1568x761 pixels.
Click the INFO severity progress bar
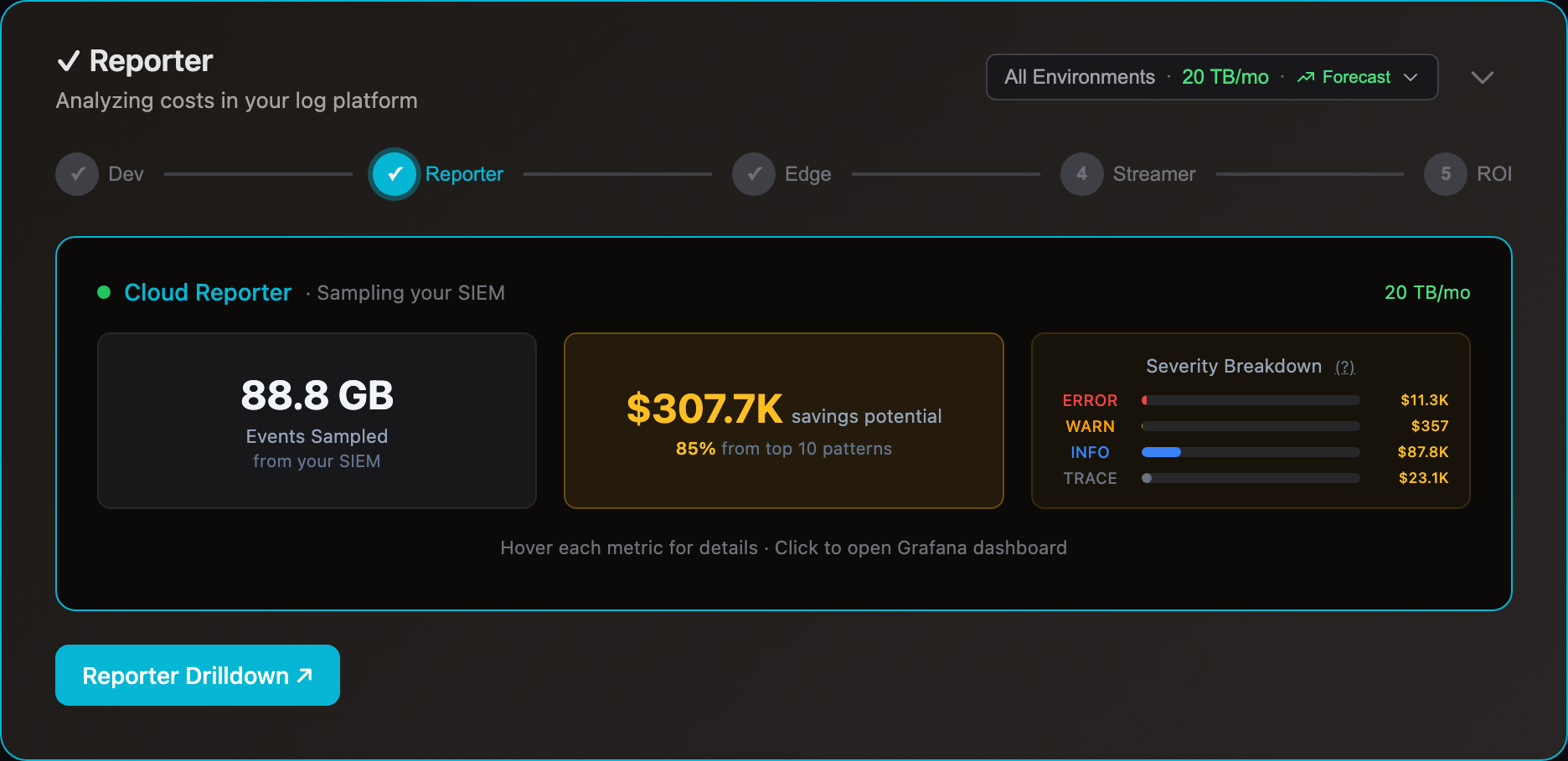coord(1250,452)
